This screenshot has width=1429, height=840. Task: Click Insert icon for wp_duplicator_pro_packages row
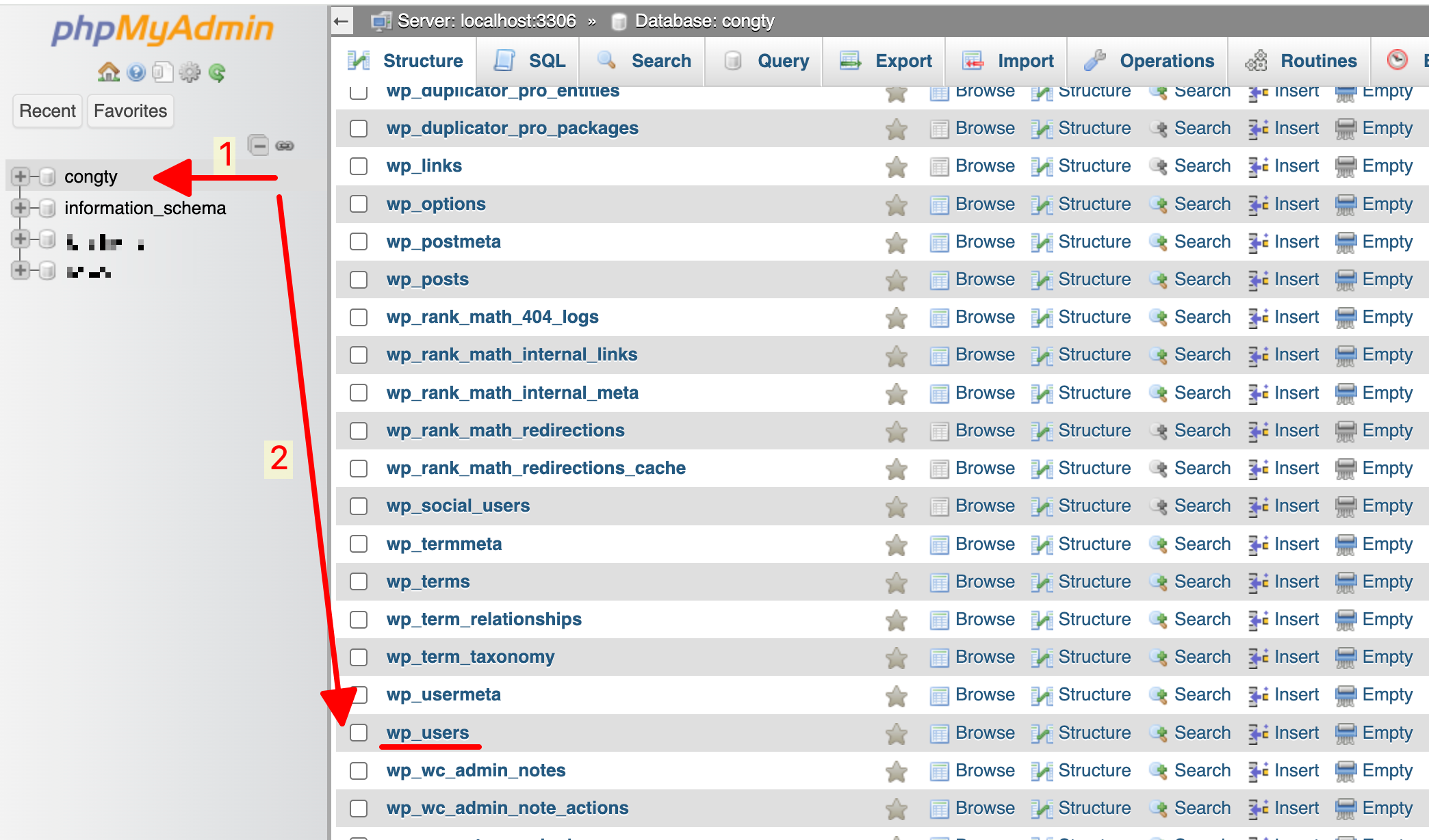click(1258, 129)
